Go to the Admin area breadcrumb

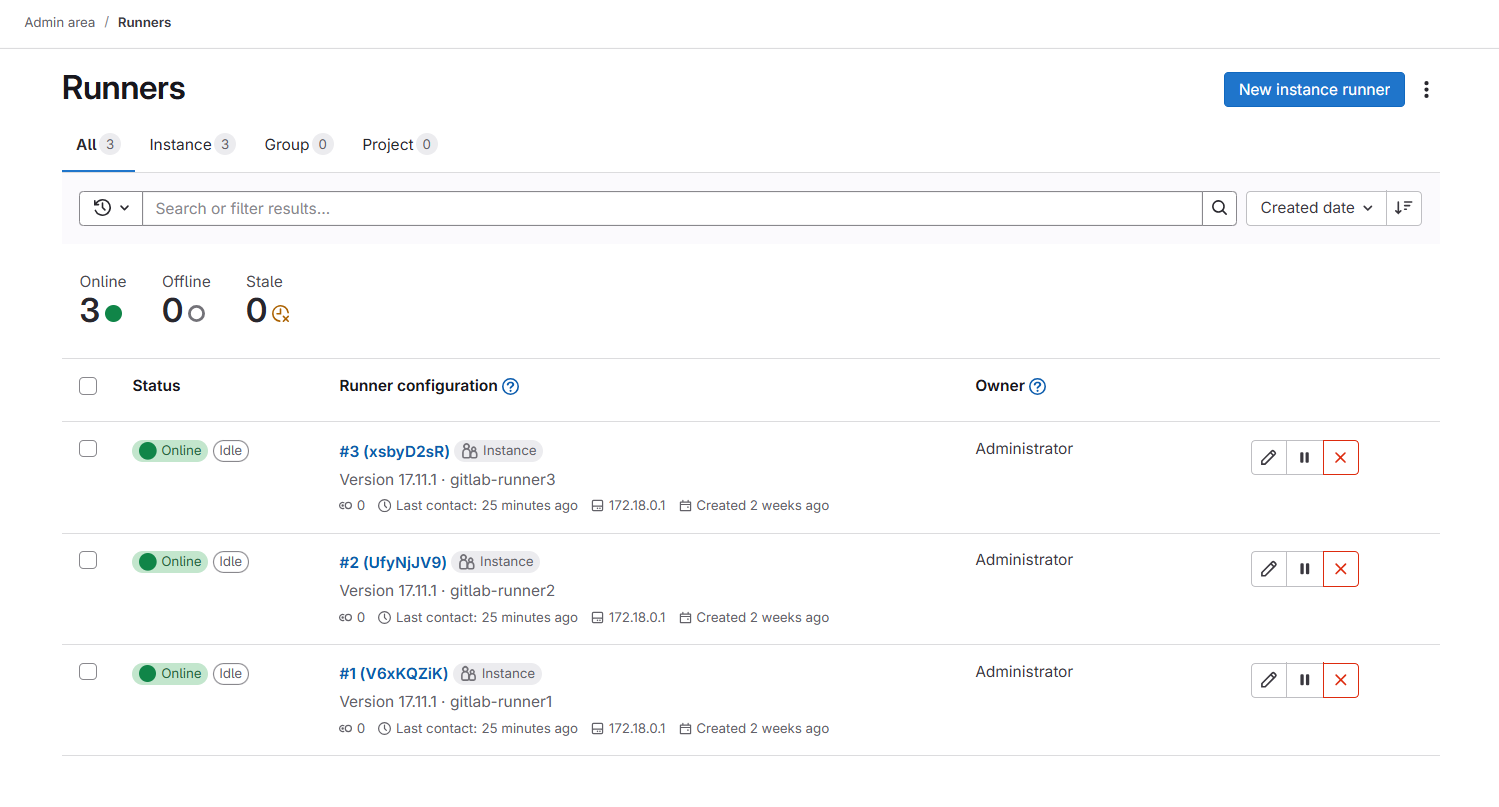(60, 22)
